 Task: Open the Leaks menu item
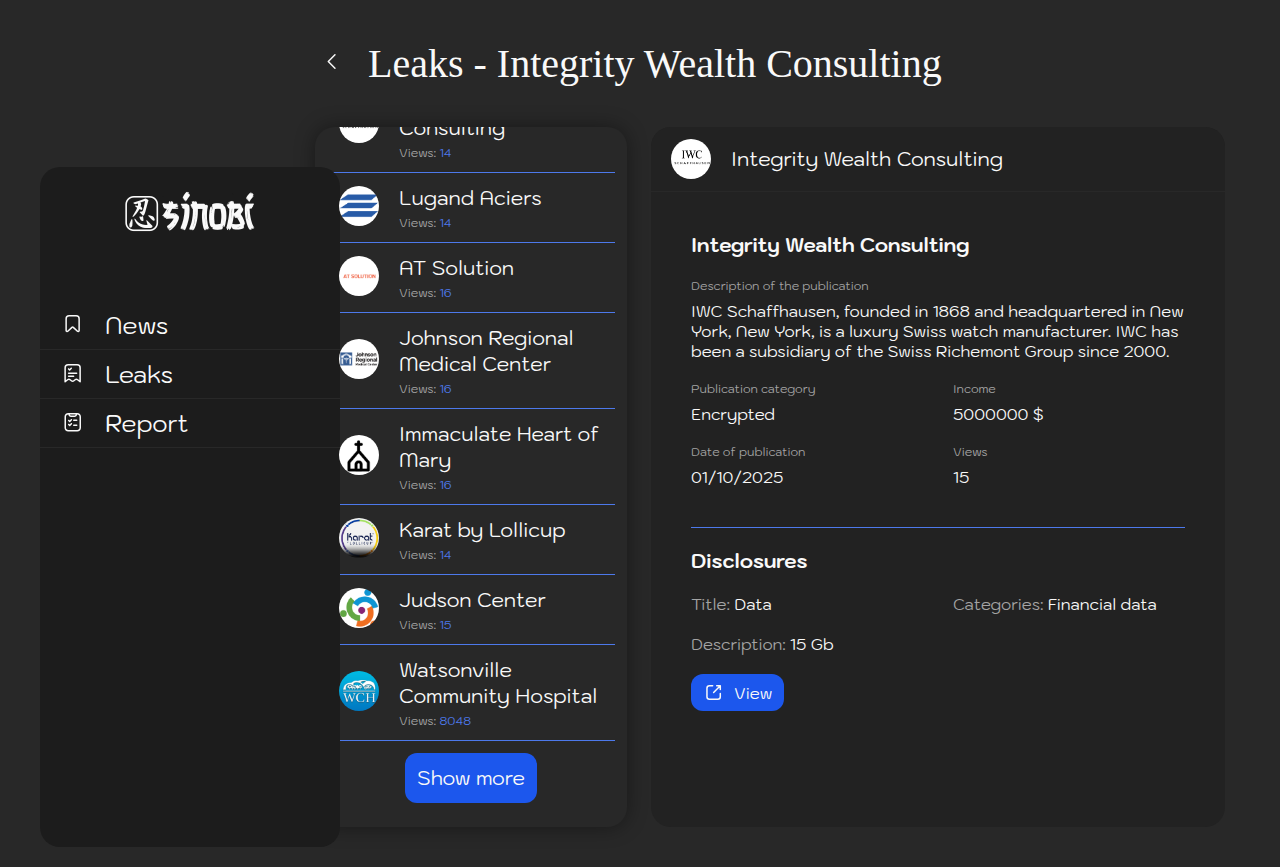139,375
